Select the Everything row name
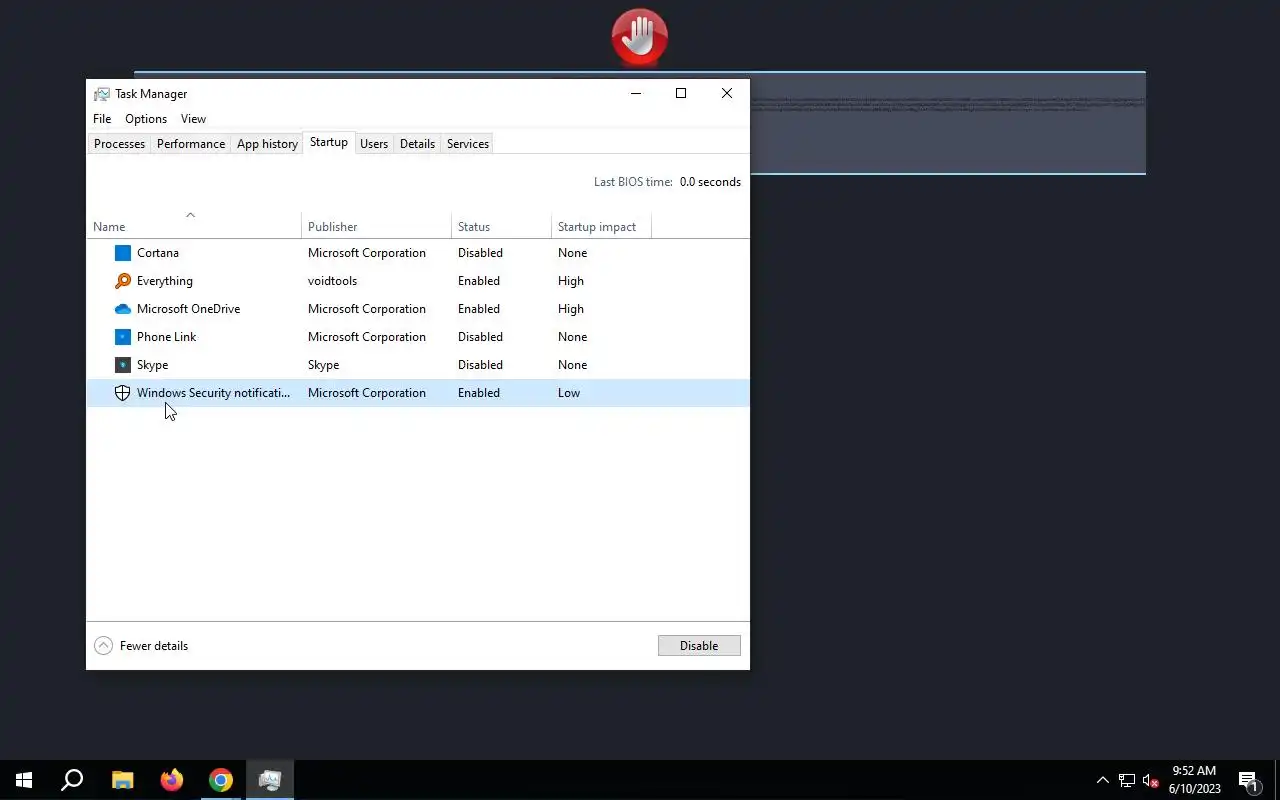Viewport: 1280px width, 800px height. tap(165, 281)
